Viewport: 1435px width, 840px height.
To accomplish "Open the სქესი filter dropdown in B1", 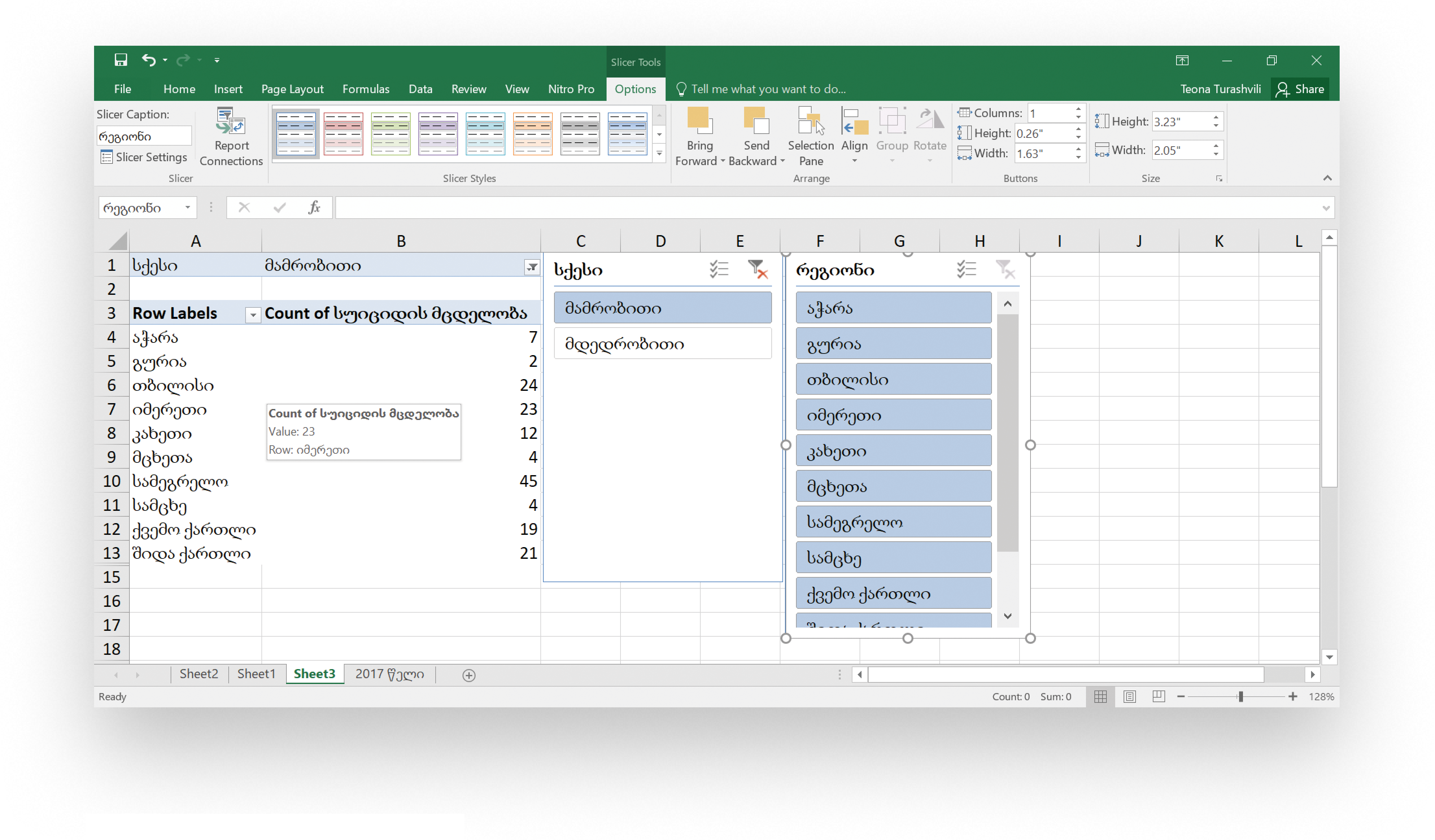I will 531,267.
